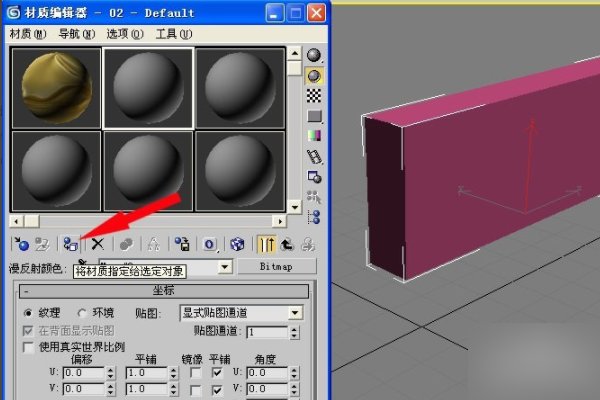Toggle the U 平铺 tile checkbox
Viewport: 600px width, 400px height.
(x=217, y=372)
